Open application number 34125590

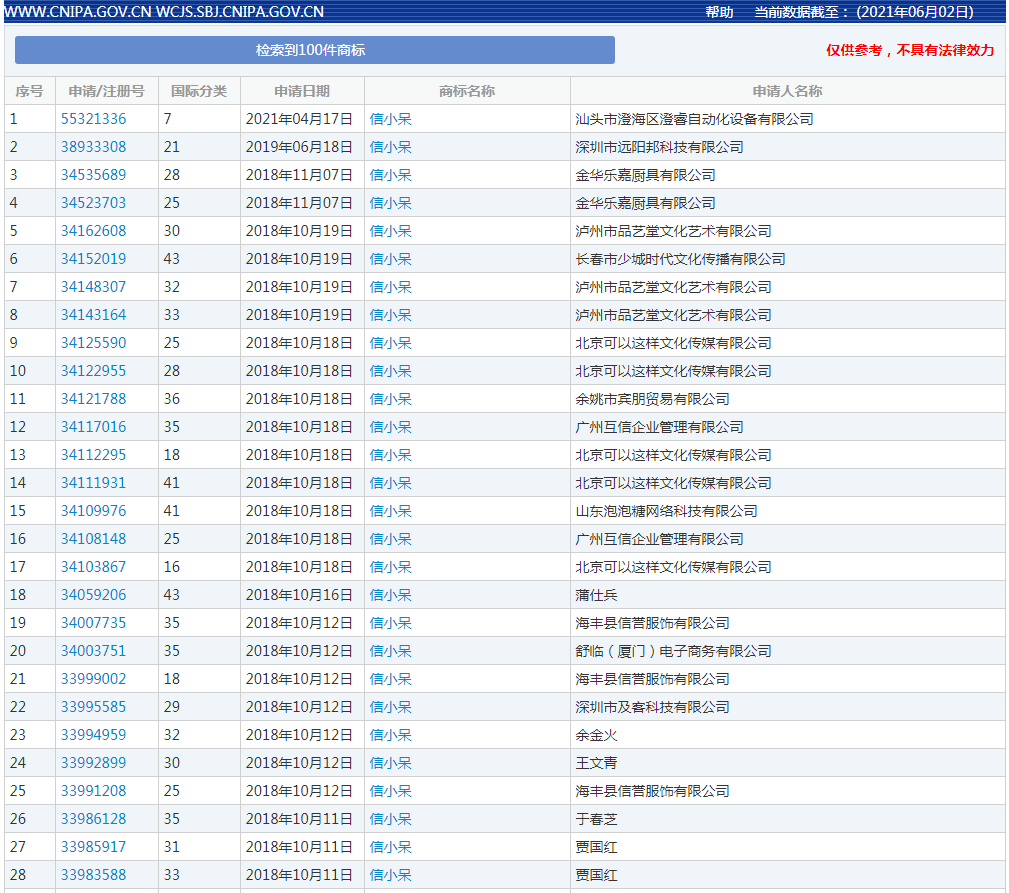(93, 343)
